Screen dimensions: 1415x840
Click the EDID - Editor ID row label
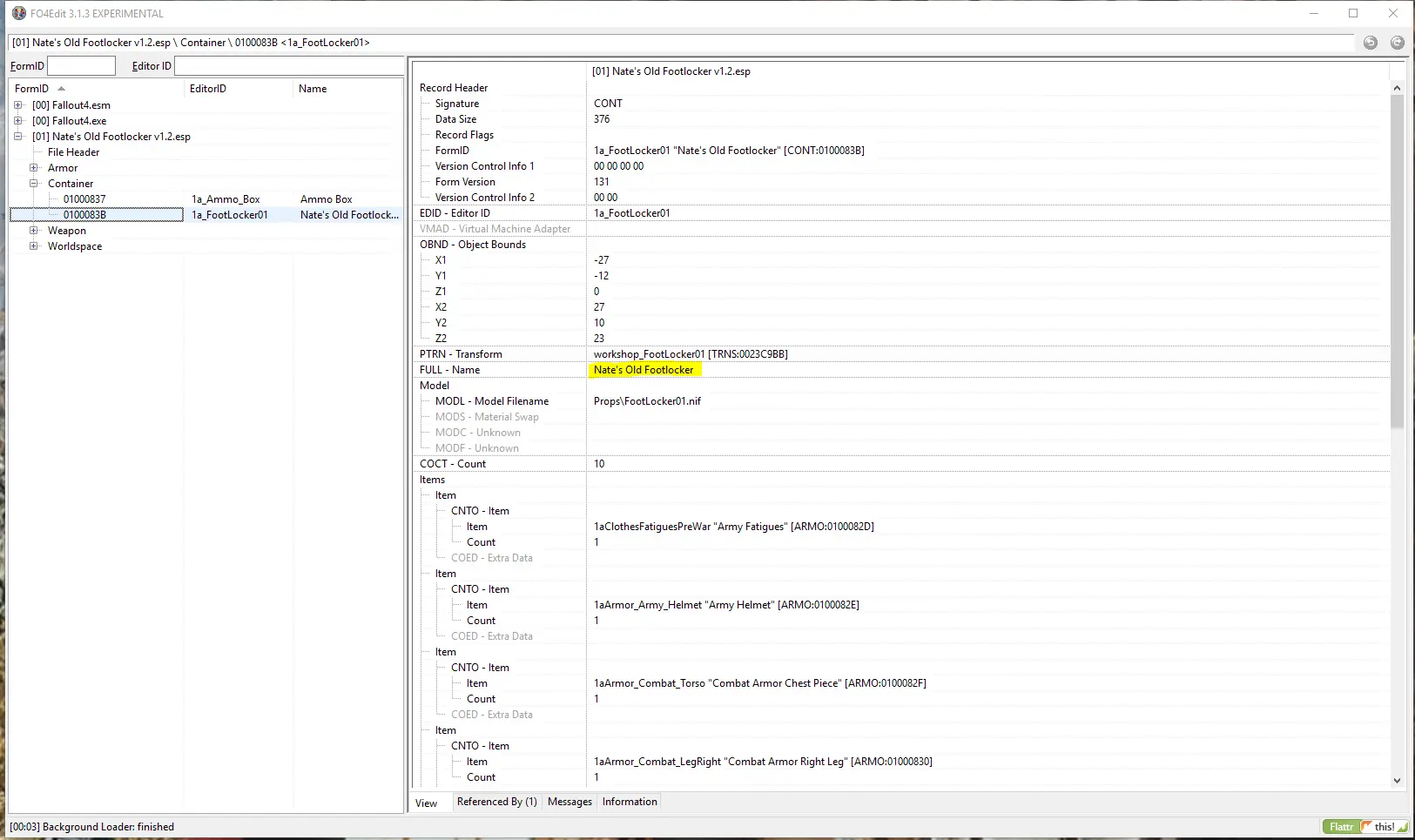point(455,213)
